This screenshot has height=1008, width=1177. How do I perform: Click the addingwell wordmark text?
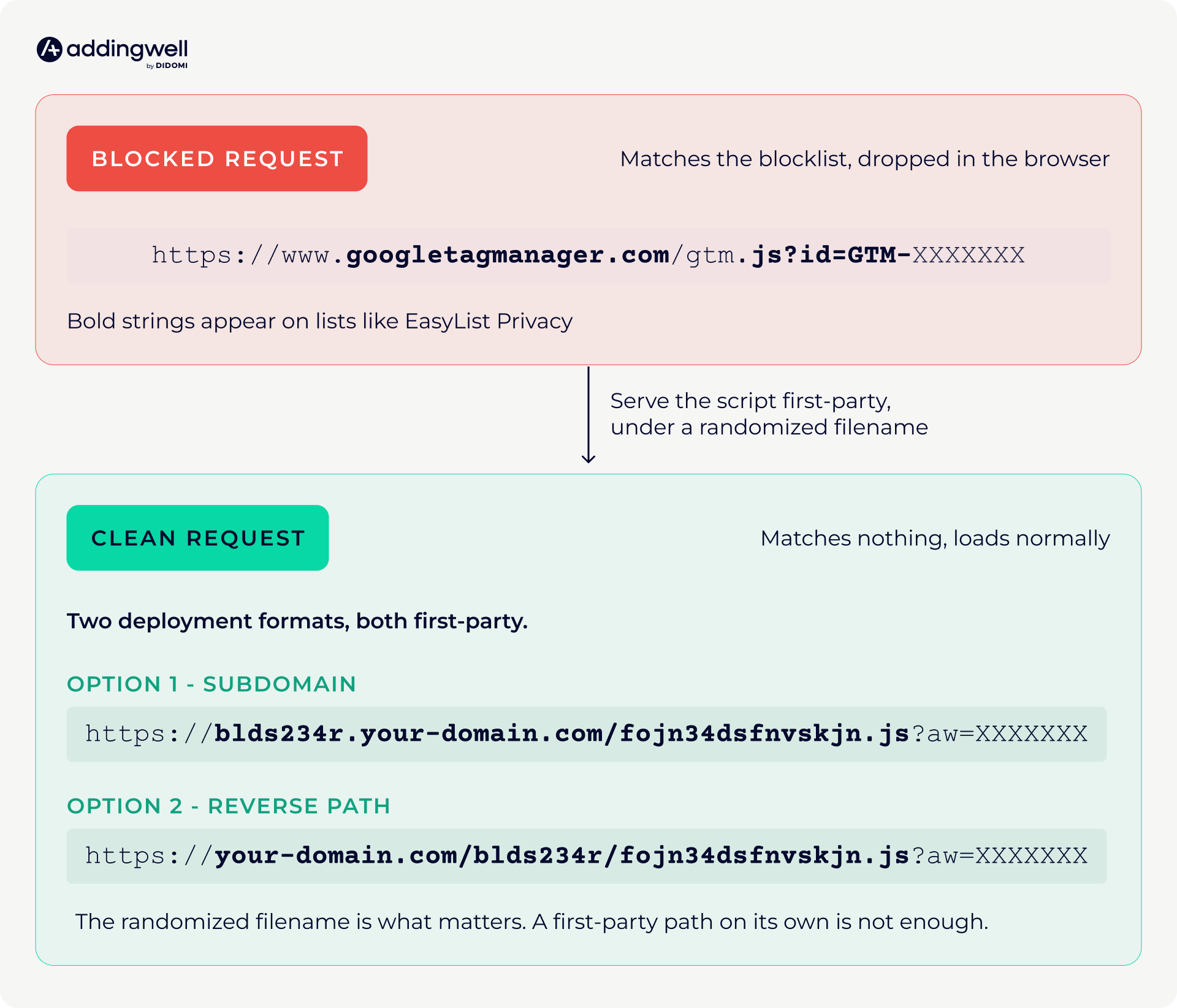(127, 50)
